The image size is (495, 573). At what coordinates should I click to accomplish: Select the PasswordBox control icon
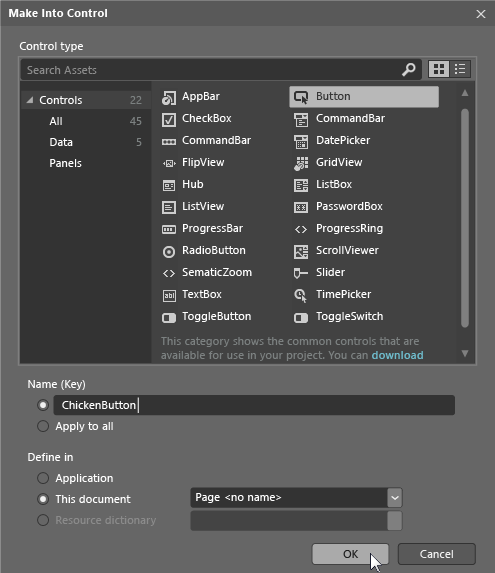click(301, 208)
